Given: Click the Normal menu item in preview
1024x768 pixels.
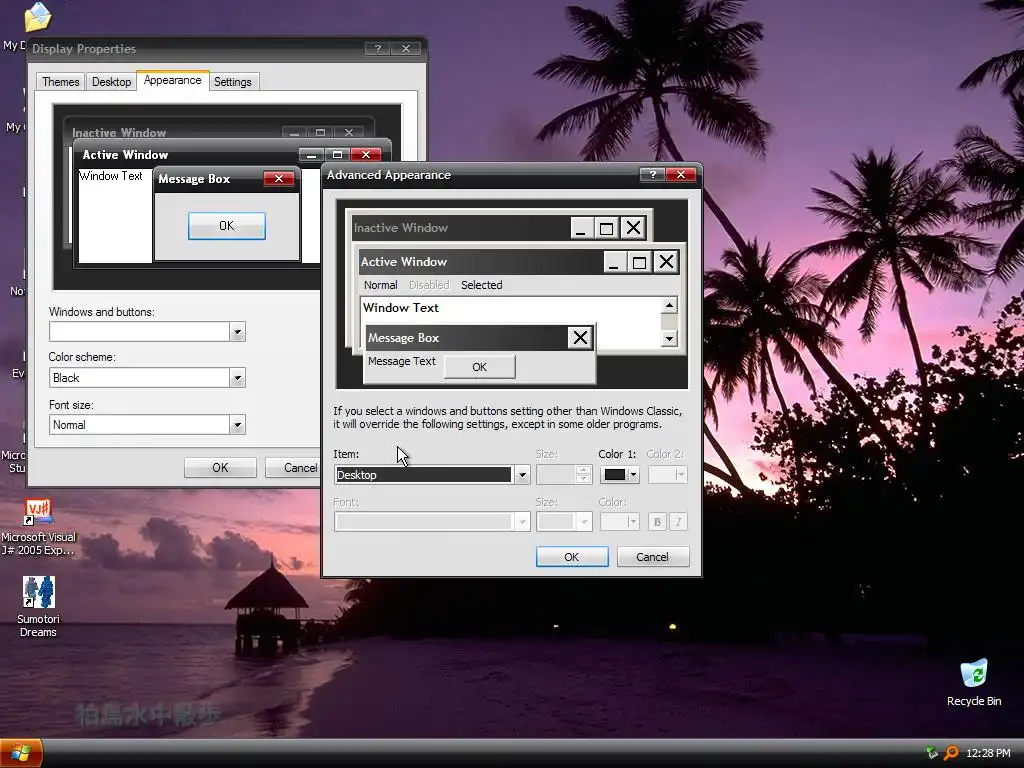Looking at the screenshot, I should click(x=381, y=285).
